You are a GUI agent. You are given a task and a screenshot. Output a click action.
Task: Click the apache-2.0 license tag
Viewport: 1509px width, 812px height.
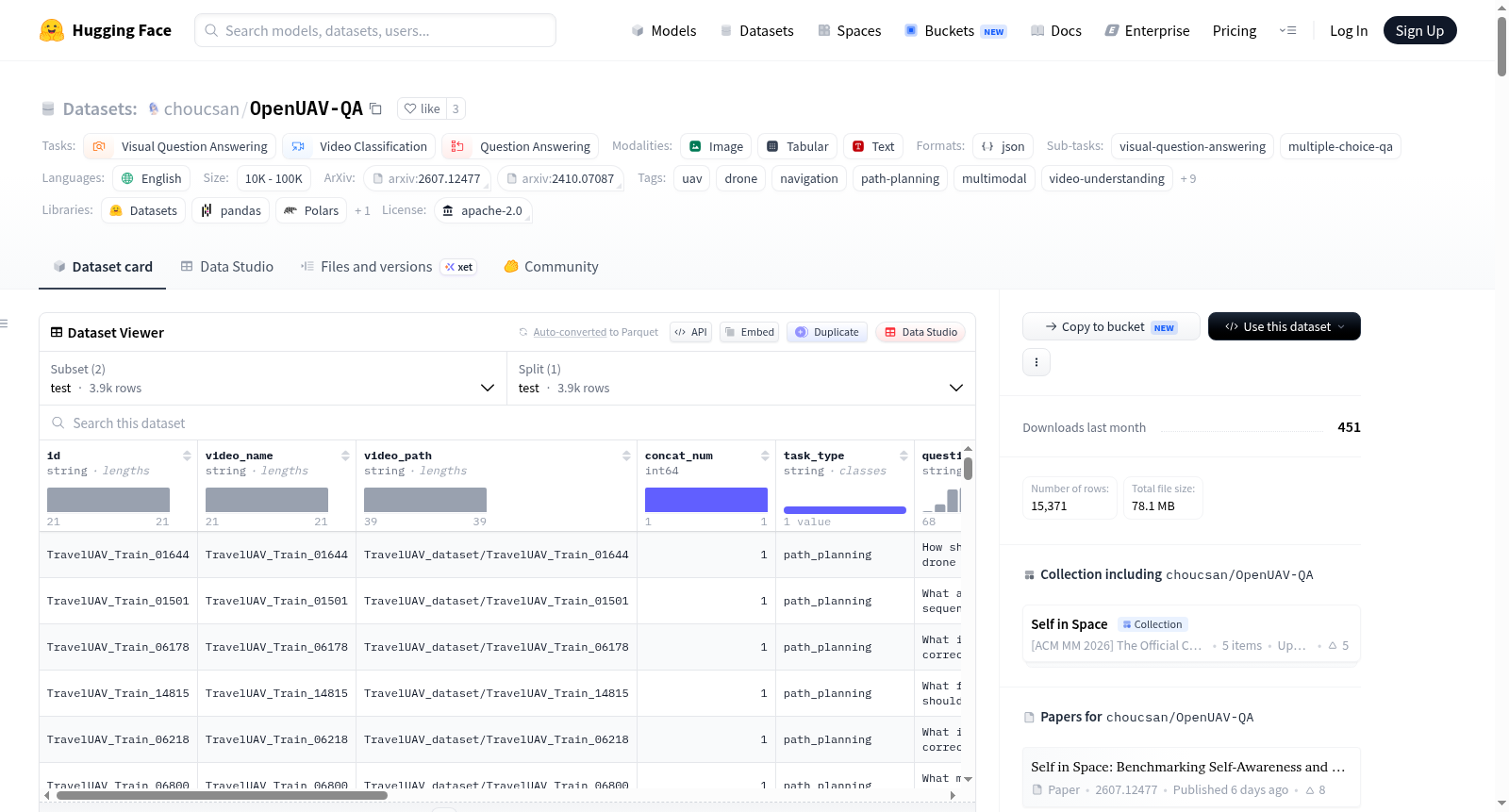(x=482, y=210)
